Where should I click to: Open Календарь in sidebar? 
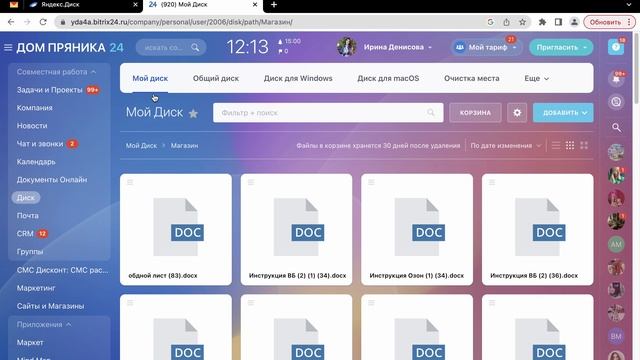click(36, 162)
